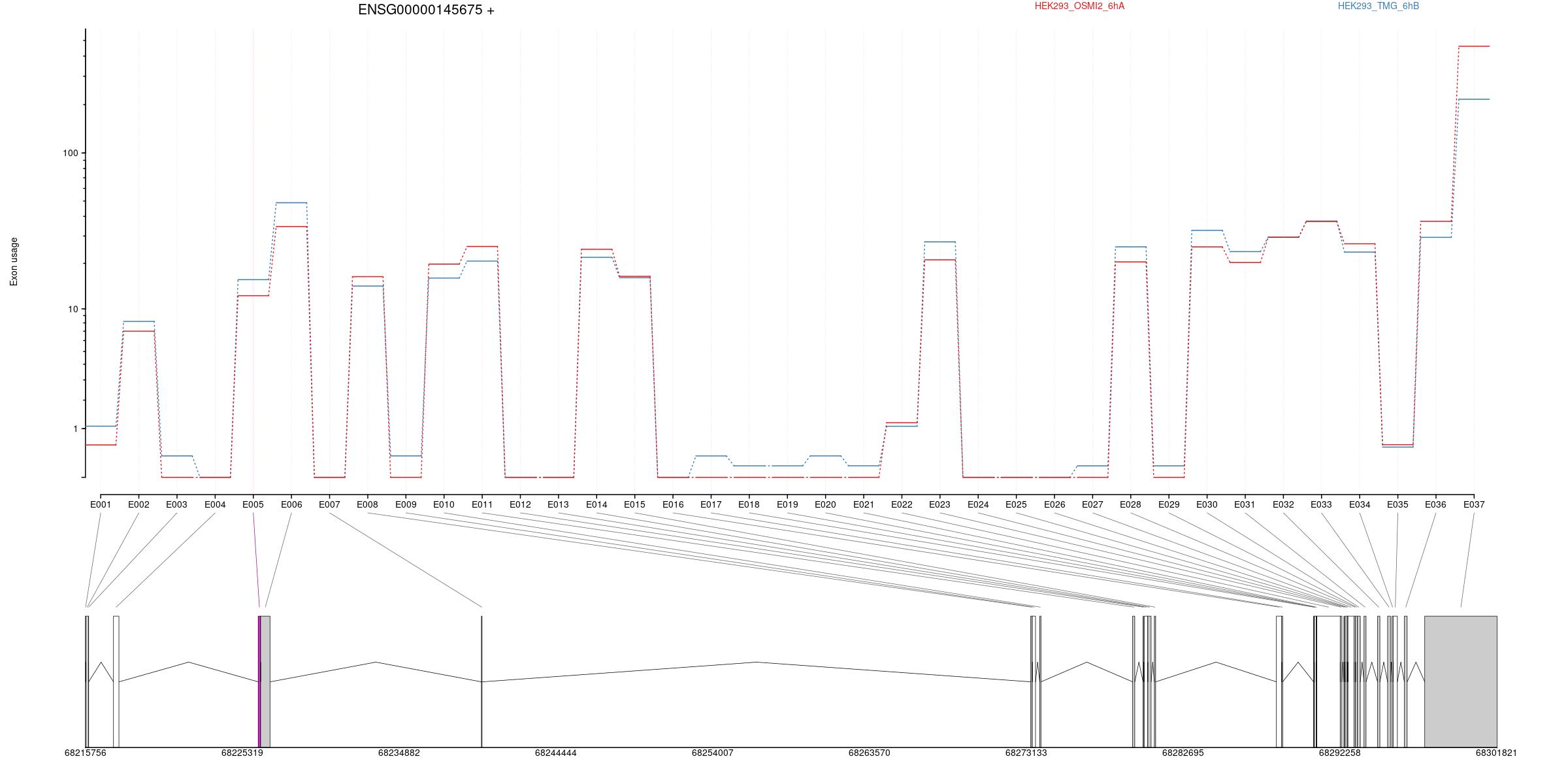Click the large gray final exon block
This screenshot has width=1568, height=784.
[x=1461, y=682]
